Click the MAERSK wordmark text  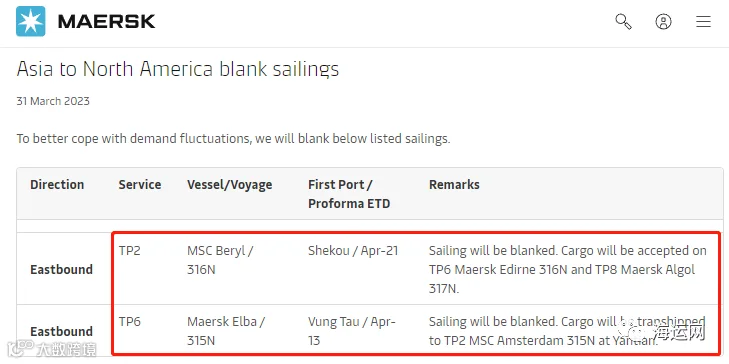[x=106, y=21]
